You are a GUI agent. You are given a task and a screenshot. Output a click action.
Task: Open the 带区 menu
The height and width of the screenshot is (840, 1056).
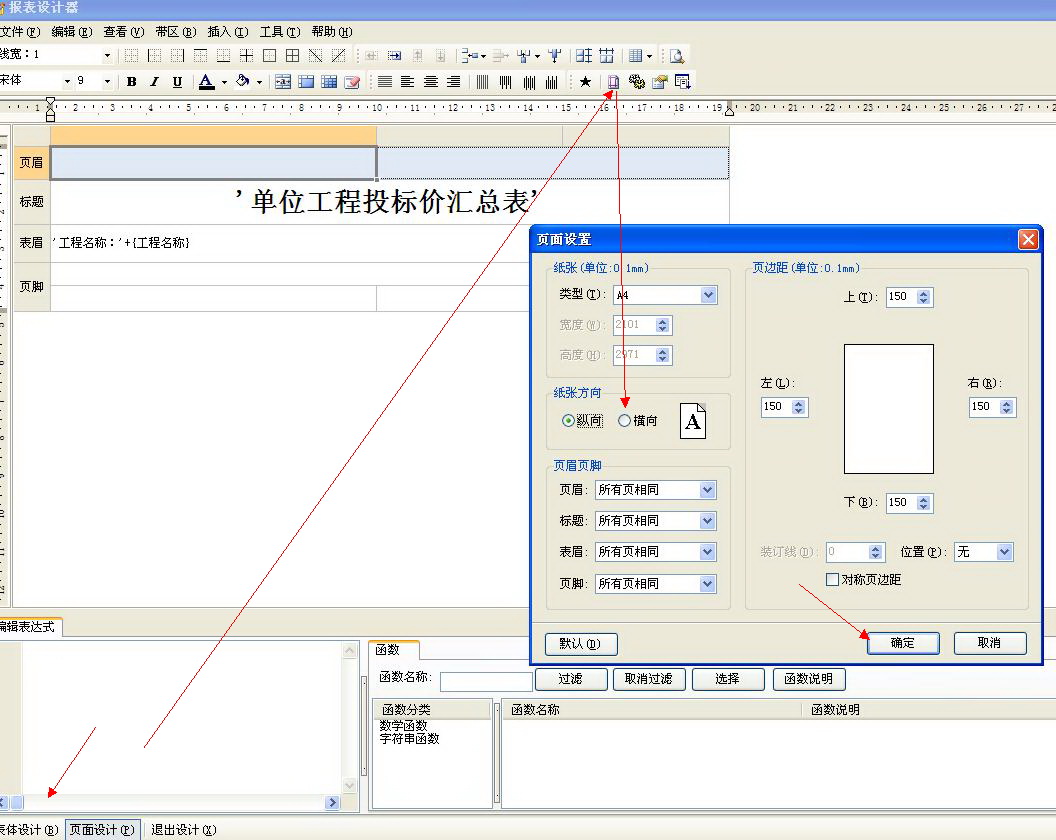(175, 32)
